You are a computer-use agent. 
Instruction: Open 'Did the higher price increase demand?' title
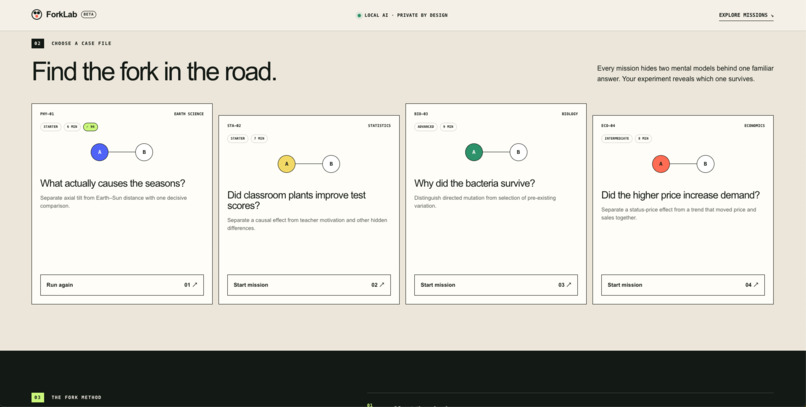681,195
